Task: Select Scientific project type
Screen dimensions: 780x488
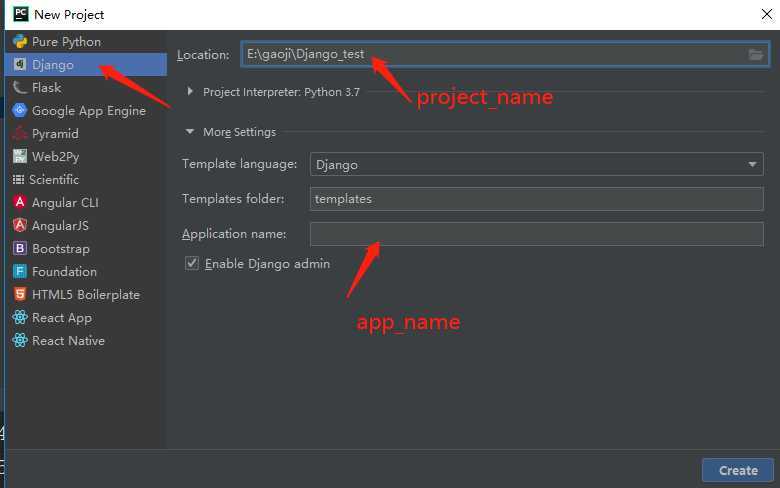Action: [86, 180]
